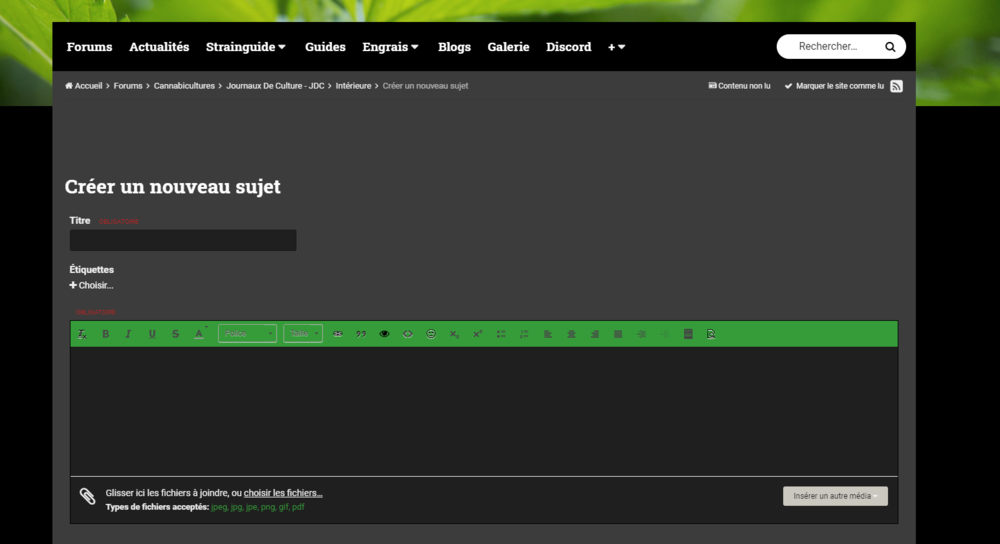Open Contenu non lu

pos(739,85)
